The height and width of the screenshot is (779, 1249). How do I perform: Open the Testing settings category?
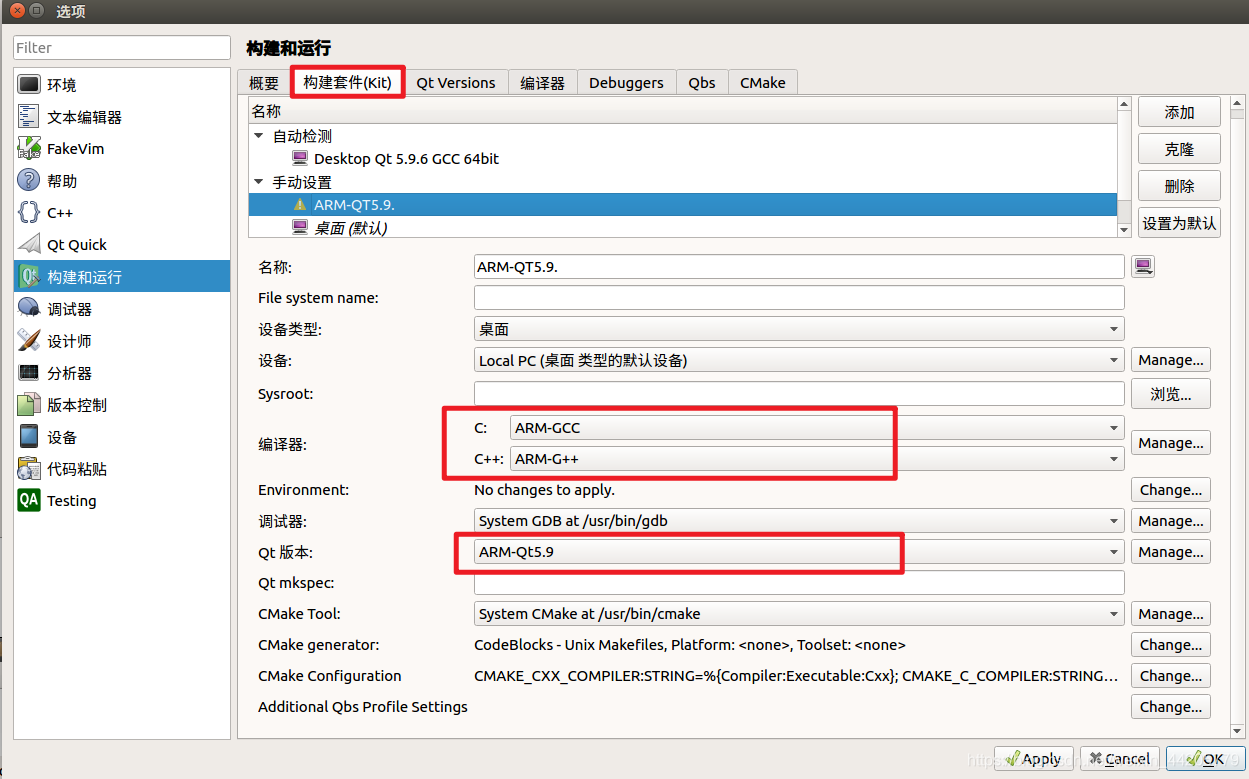[x=122, y=501]
